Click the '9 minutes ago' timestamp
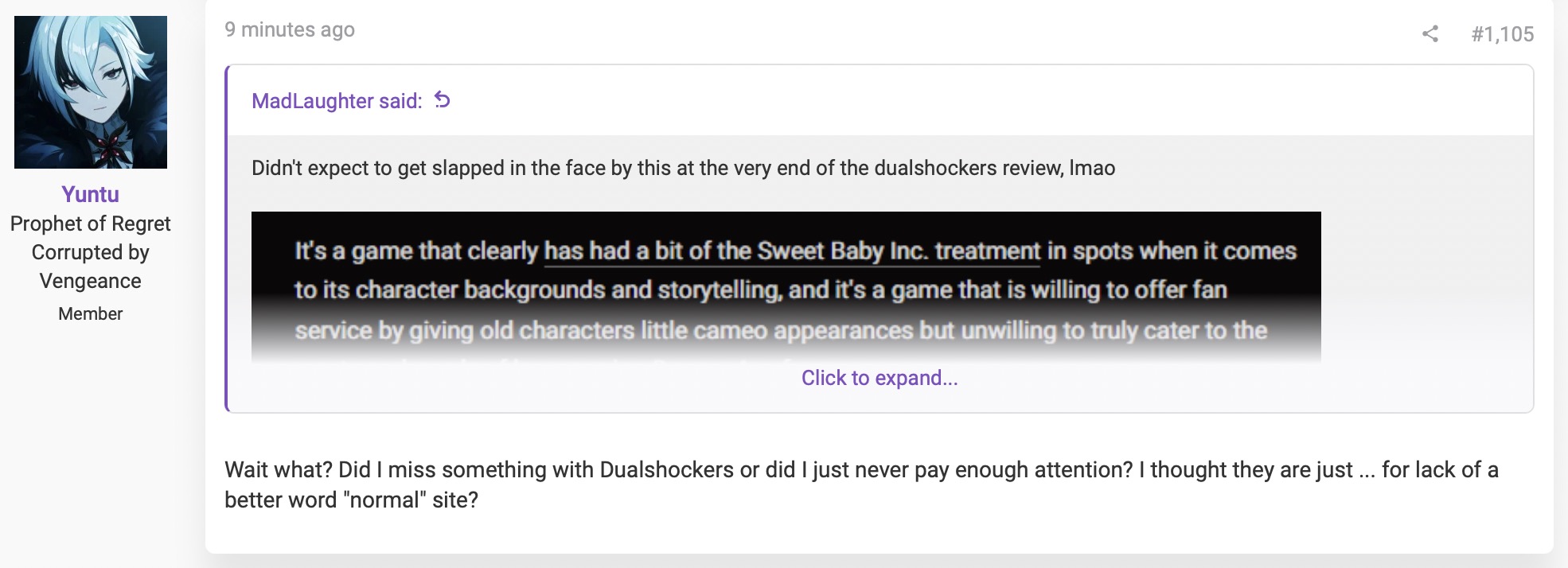The image size is (1568, 568). pos(290,29)
